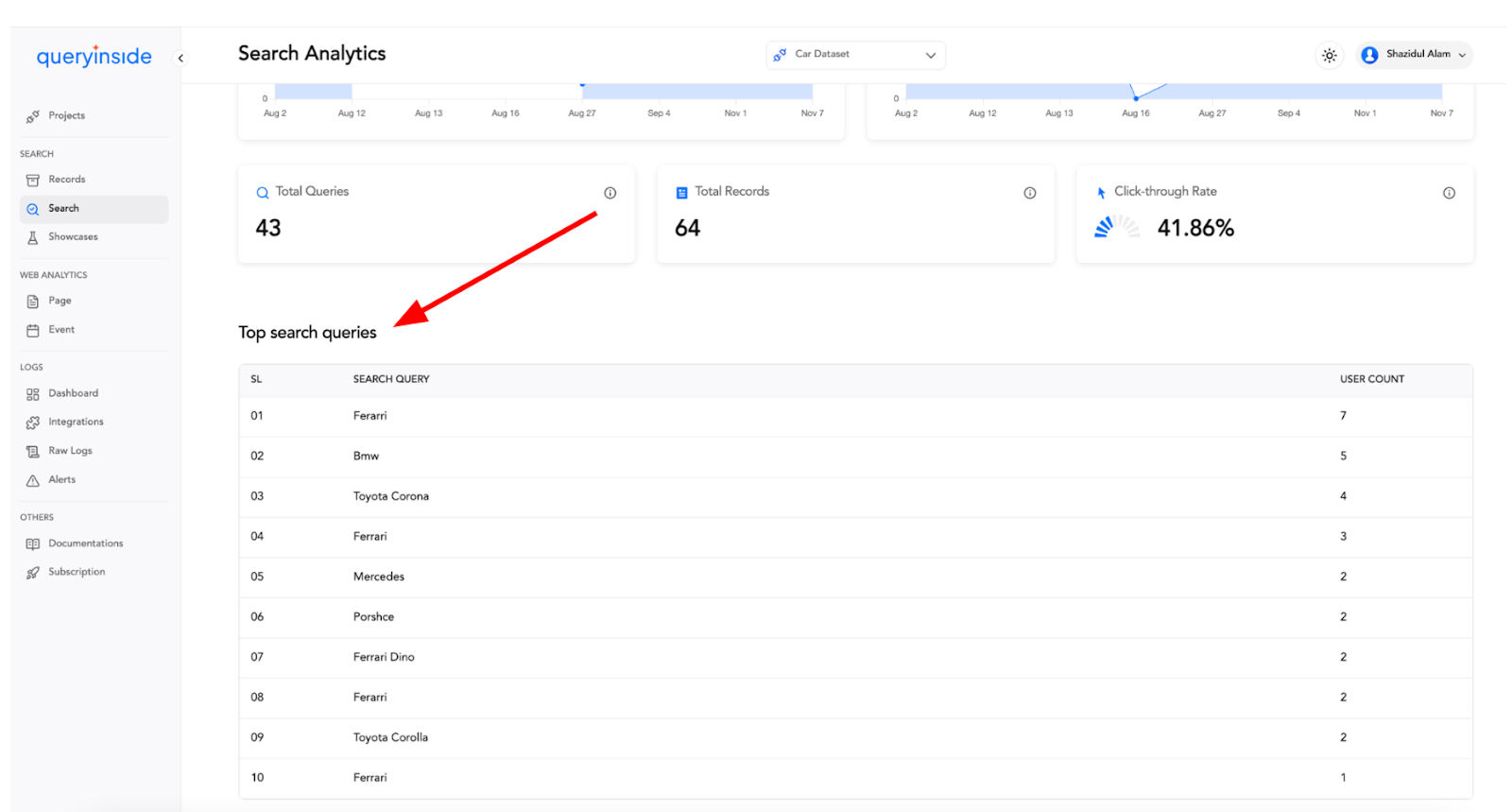
Task: Open the Projects icon in sidebar
Action: coord(33,116)
